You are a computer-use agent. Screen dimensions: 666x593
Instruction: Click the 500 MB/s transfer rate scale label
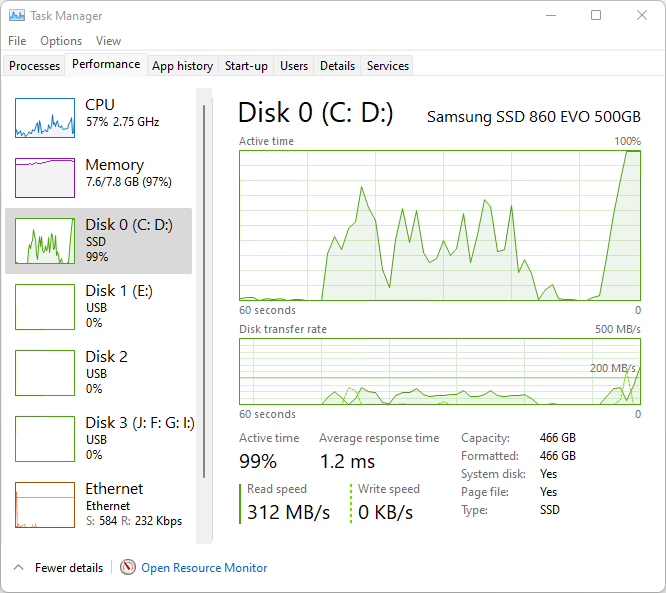click(618, 329)
